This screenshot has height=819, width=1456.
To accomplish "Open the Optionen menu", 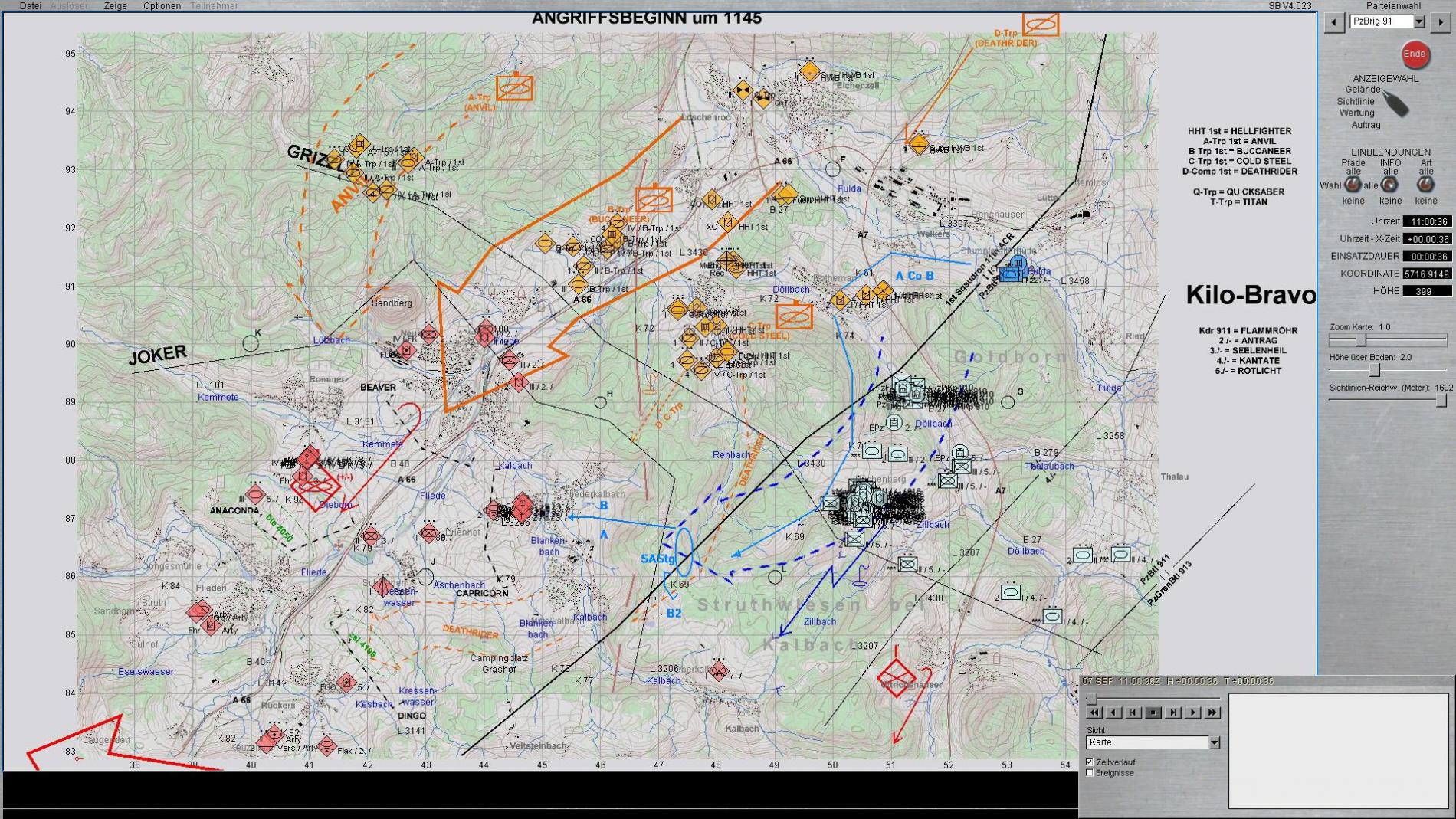I will [x=162, y=5].
